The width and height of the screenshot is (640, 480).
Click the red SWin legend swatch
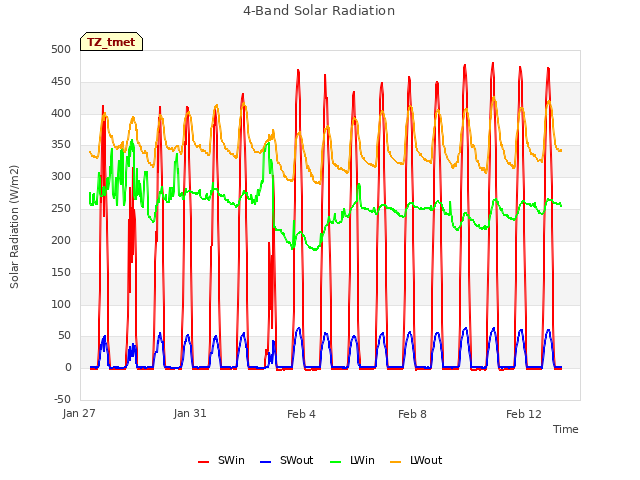(203, 462)
